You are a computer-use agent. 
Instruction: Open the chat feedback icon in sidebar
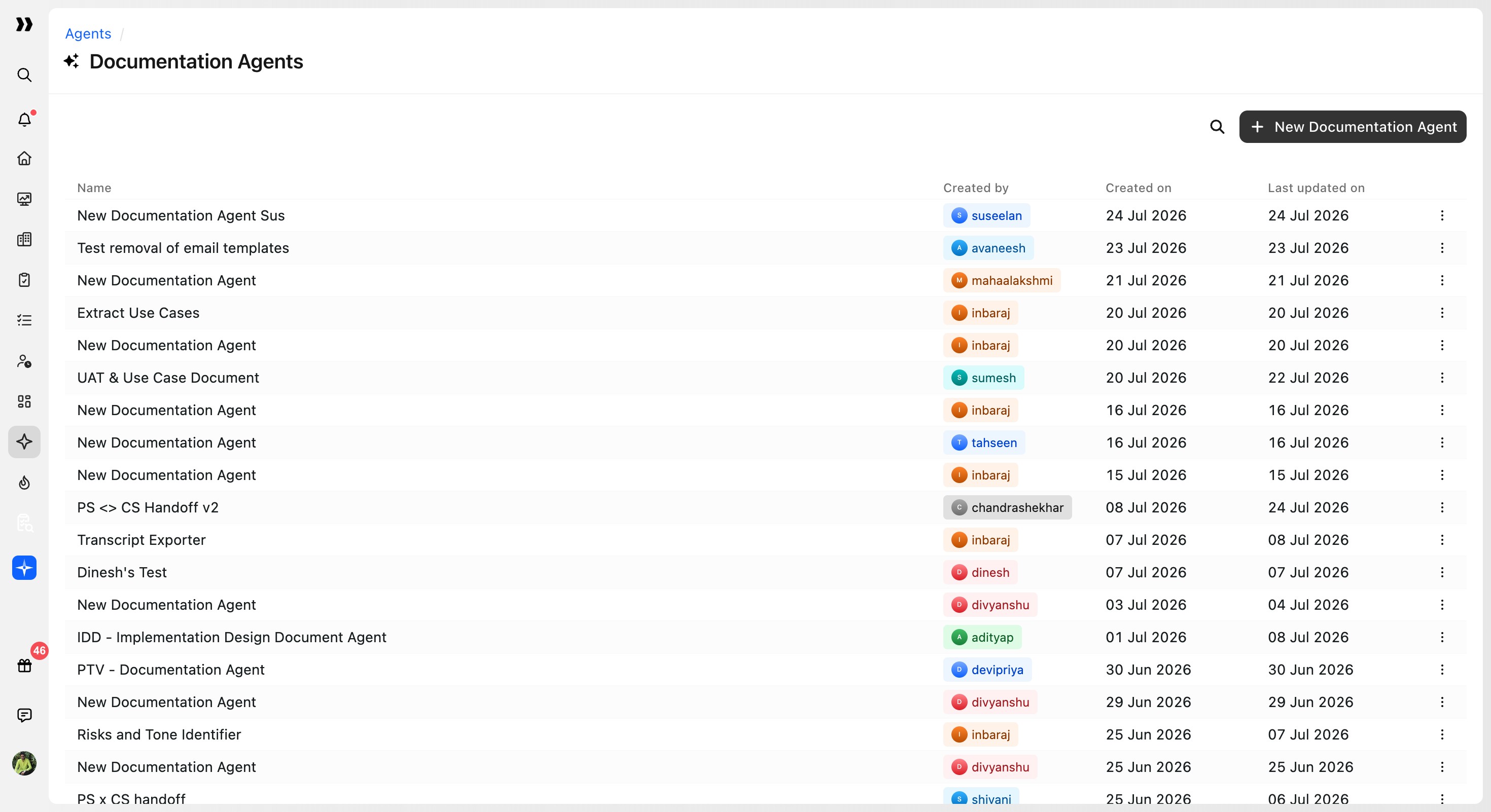[x=24, y=715]
